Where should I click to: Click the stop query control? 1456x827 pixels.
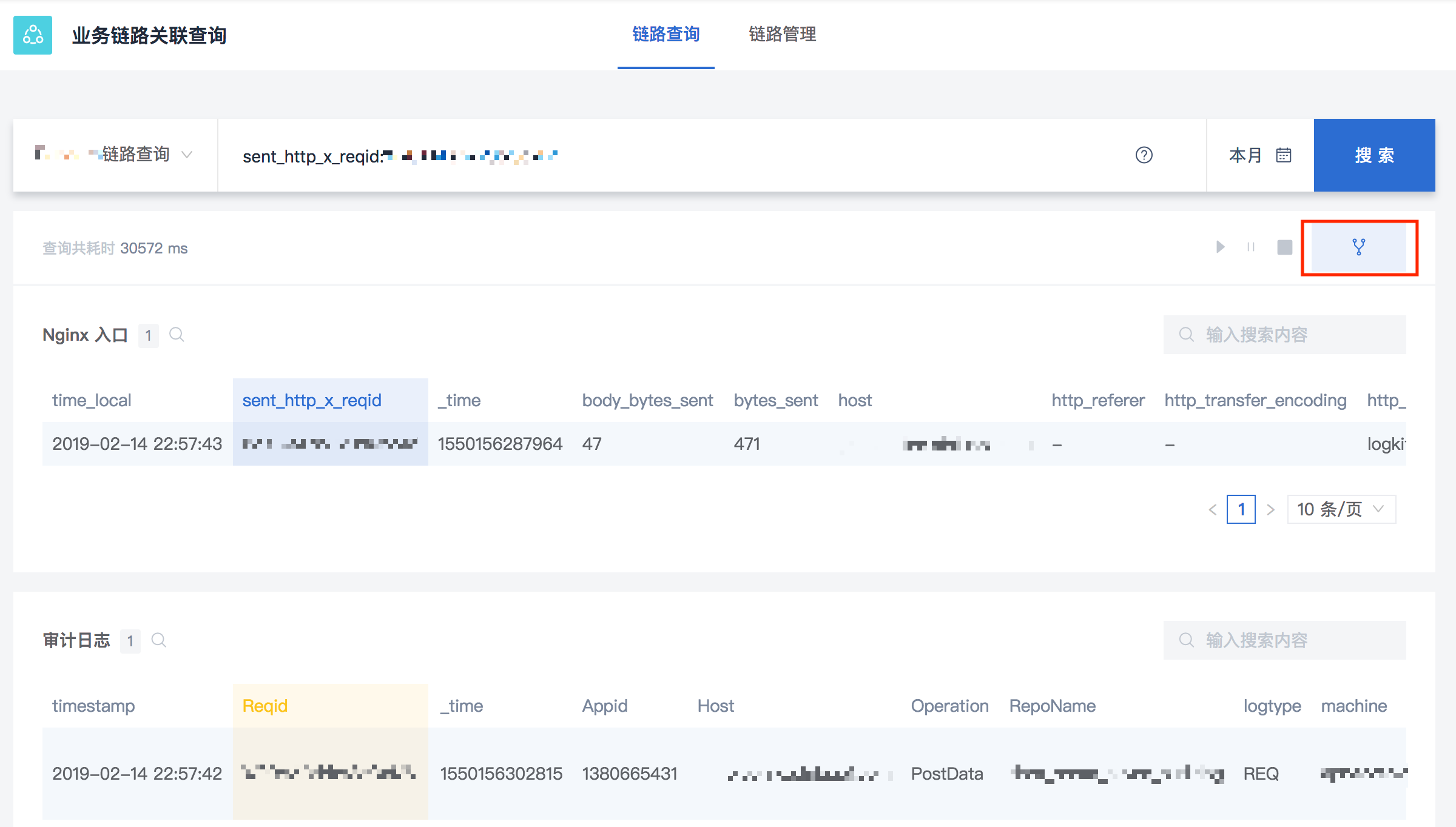1284,247
